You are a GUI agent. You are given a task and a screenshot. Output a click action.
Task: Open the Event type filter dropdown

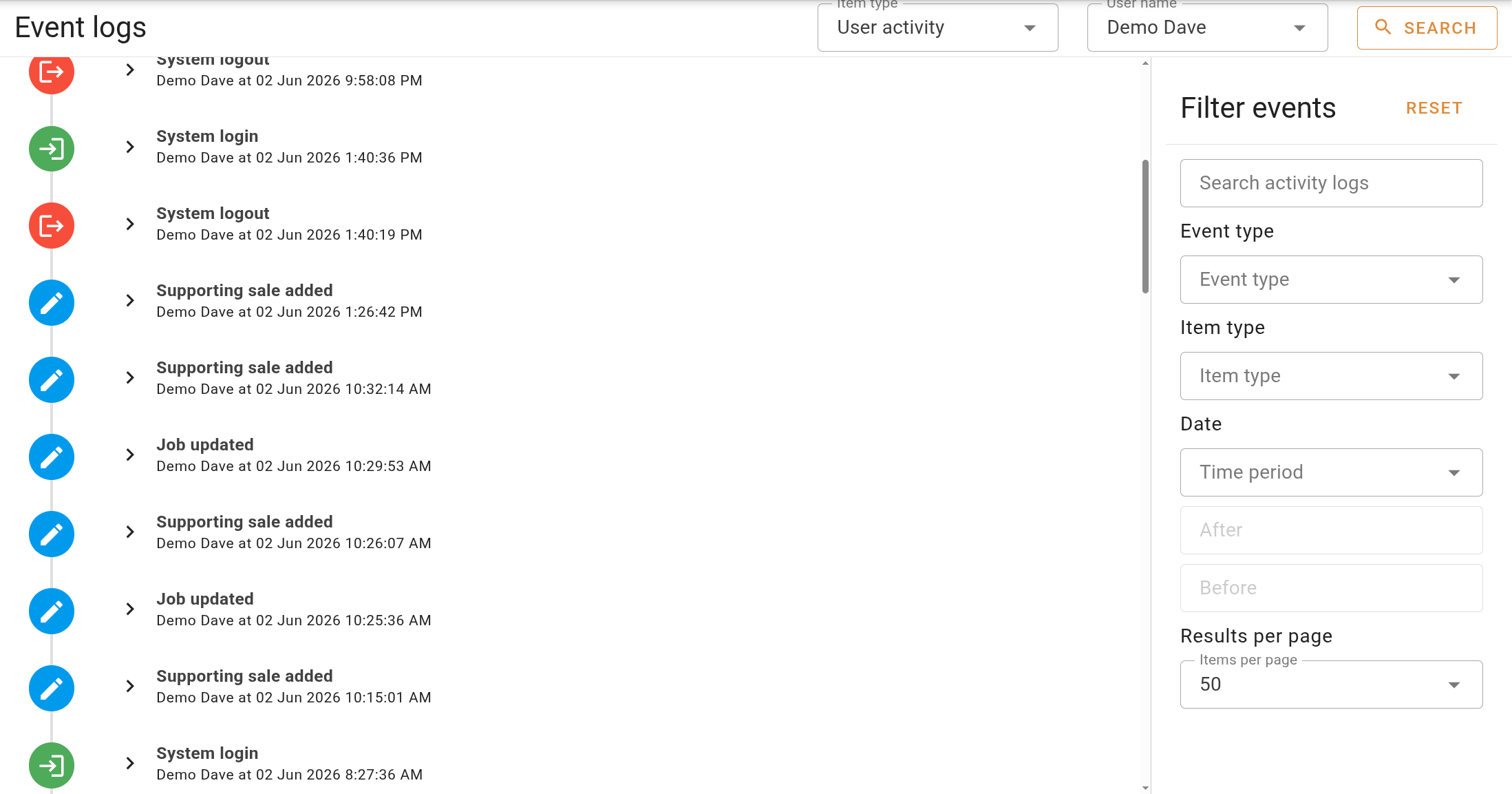pyautogui.click(x=1331, y=280)
